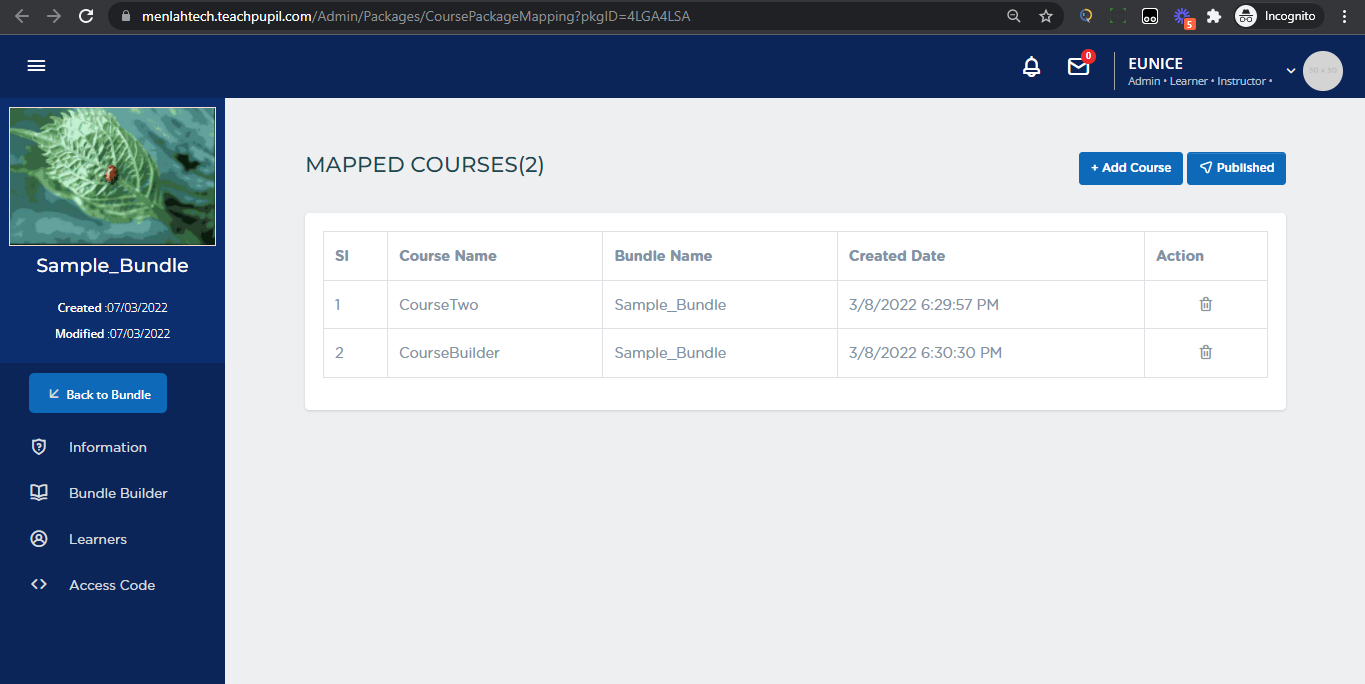The height and width of the screenshot is (684, 1365).
Task: Delete the CourseBuilder mapping
Action: click(1205, 352)
